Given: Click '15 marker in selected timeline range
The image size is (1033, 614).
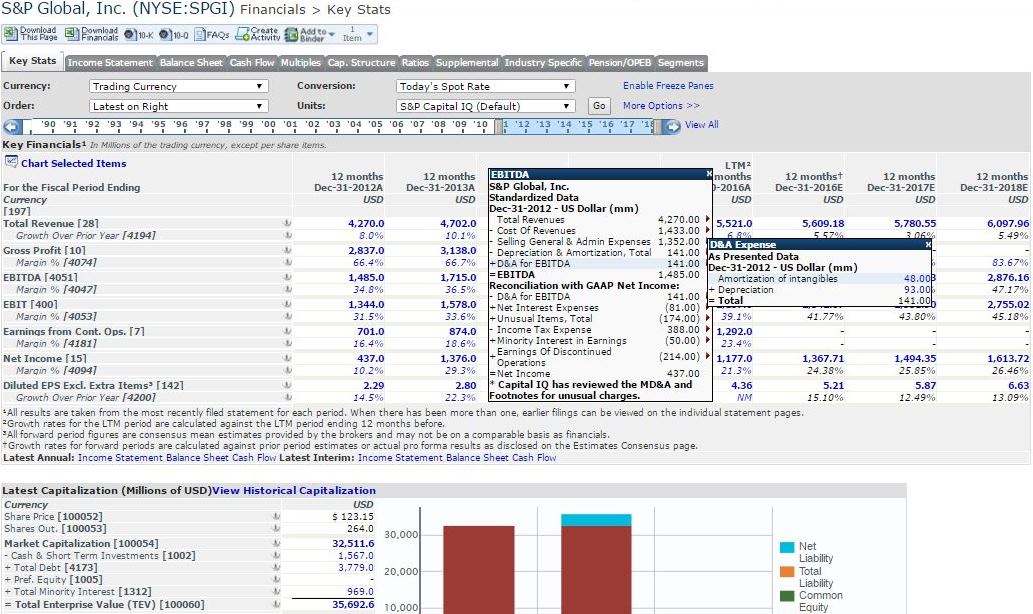Looking at the screenshot, I should (x=585, y=125).
